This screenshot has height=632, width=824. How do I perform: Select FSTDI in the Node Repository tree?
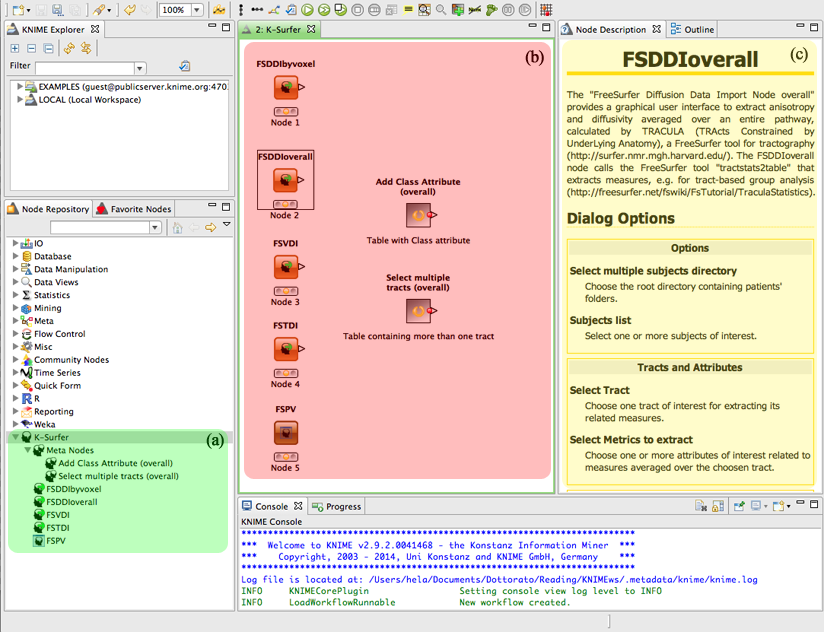coord(58,528)
